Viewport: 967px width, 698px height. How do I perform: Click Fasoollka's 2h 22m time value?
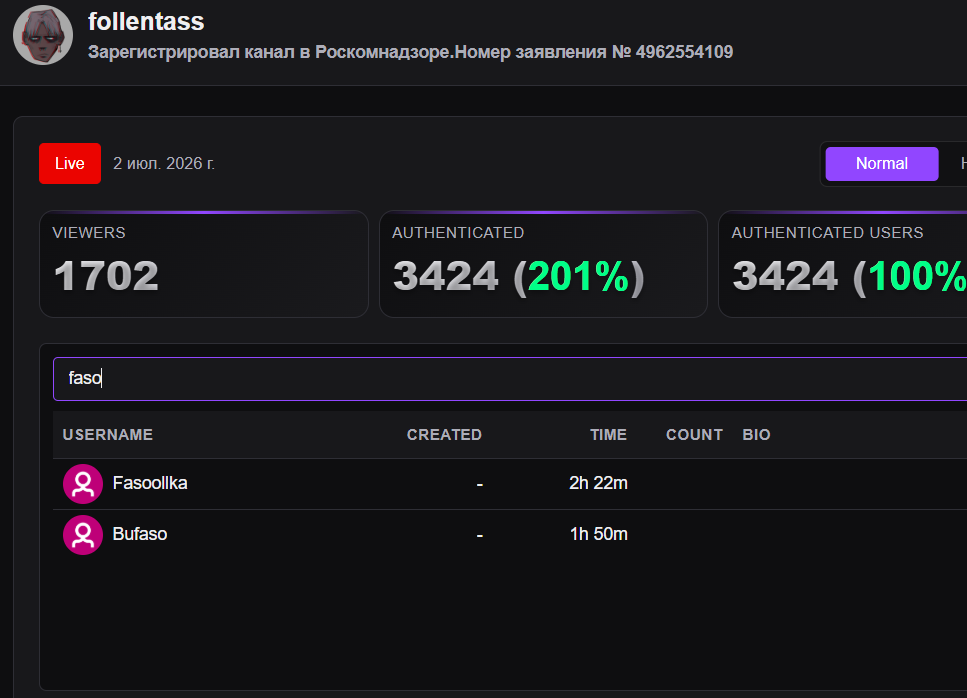click(598, 483)
